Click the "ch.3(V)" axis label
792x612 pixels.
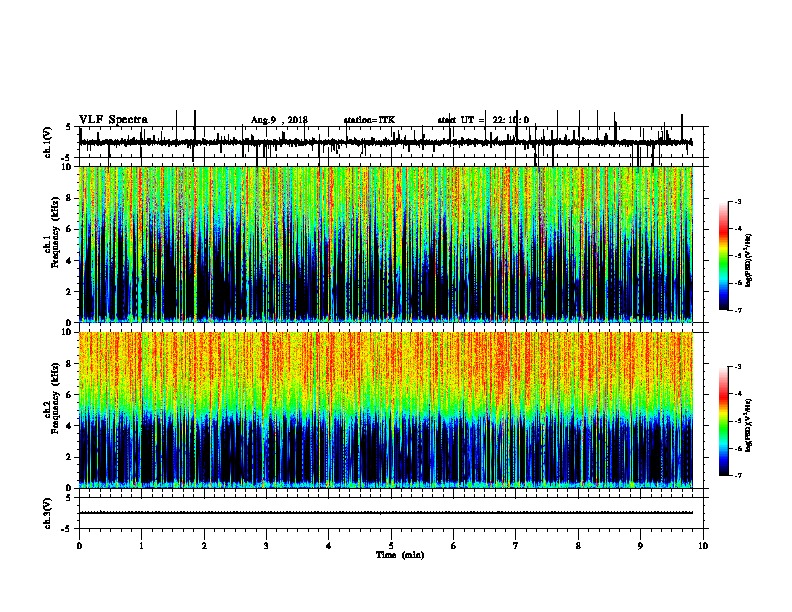click(x=48, y=513)
